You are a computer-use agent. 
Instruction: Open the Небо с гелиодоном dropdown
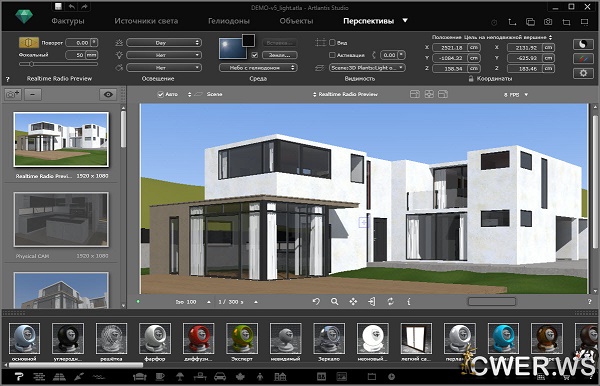[x=258, y=68]
